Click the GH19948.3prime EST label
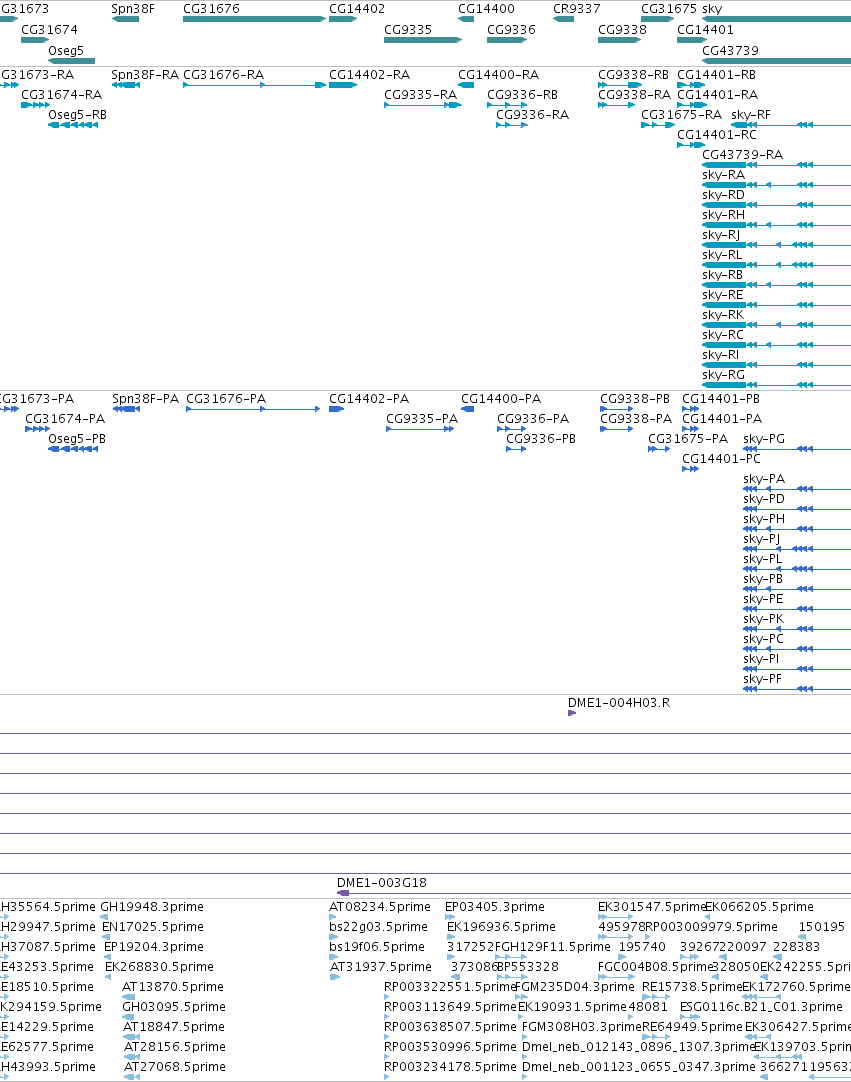851x1082 pixels. [x=152, y=907]
